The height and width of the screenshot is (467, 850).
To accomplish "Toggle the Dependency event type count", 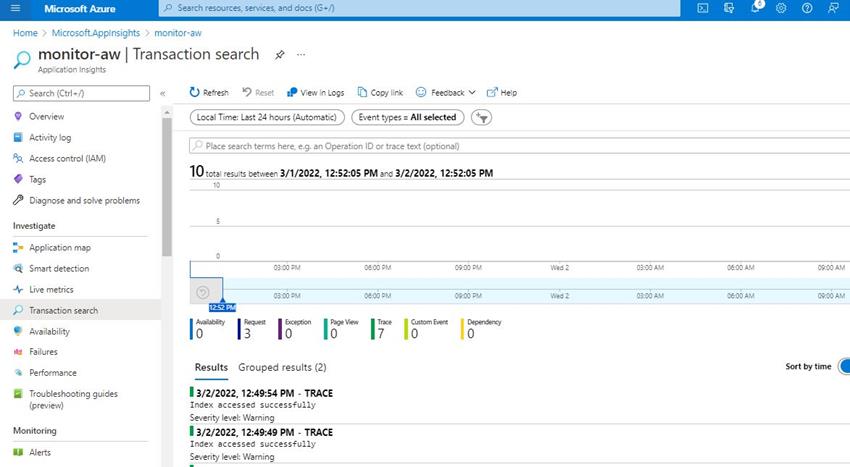I will (x=482, y=329).
